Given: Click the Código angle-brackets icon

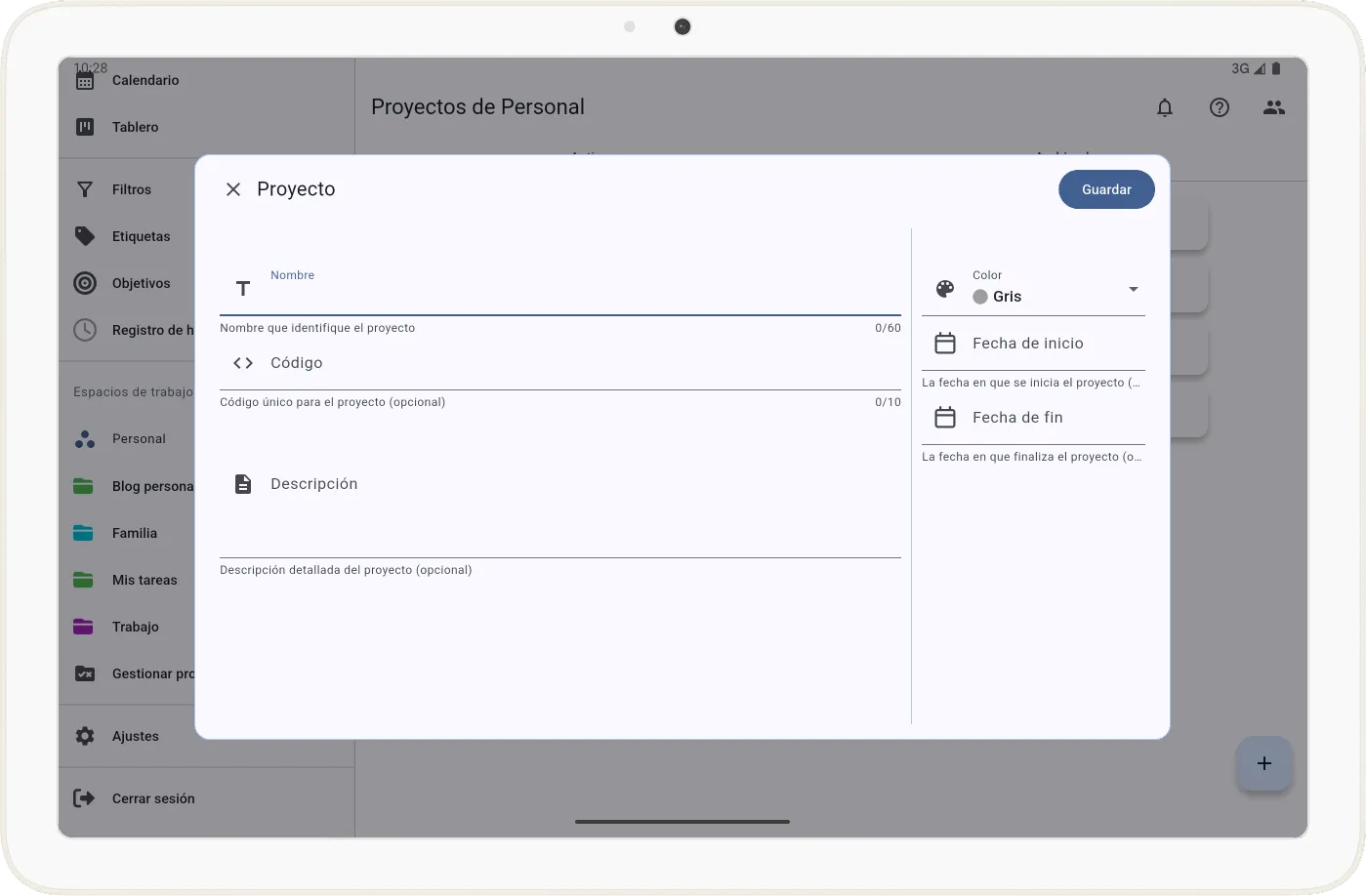Looking at the screenshot, I should [243, 363].
